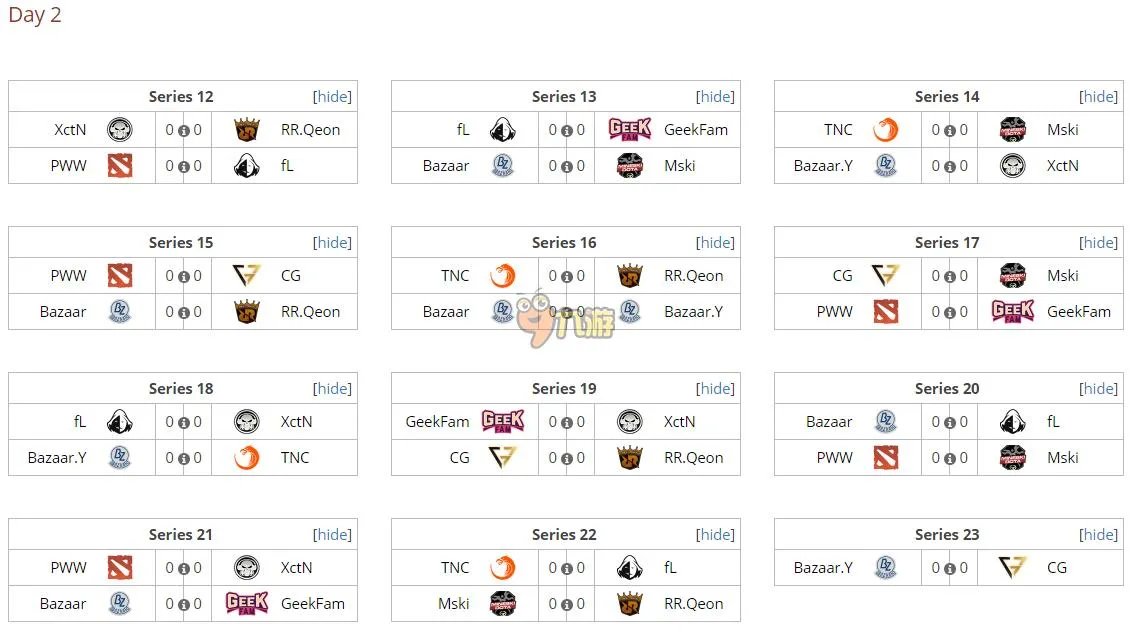This screenshot has height=637, width=1130.
Task: Click the RR.Qeon logo in Series 12
Action: (x=246, y=130)
